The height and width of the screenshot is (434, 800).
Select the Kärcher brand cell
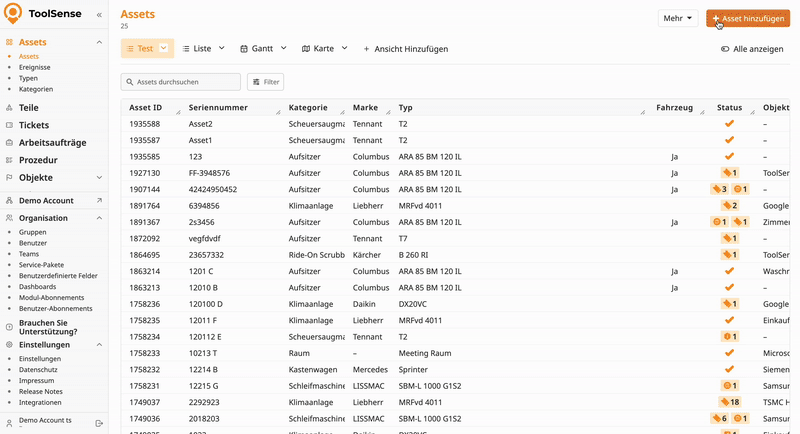[x=366, y=255]
